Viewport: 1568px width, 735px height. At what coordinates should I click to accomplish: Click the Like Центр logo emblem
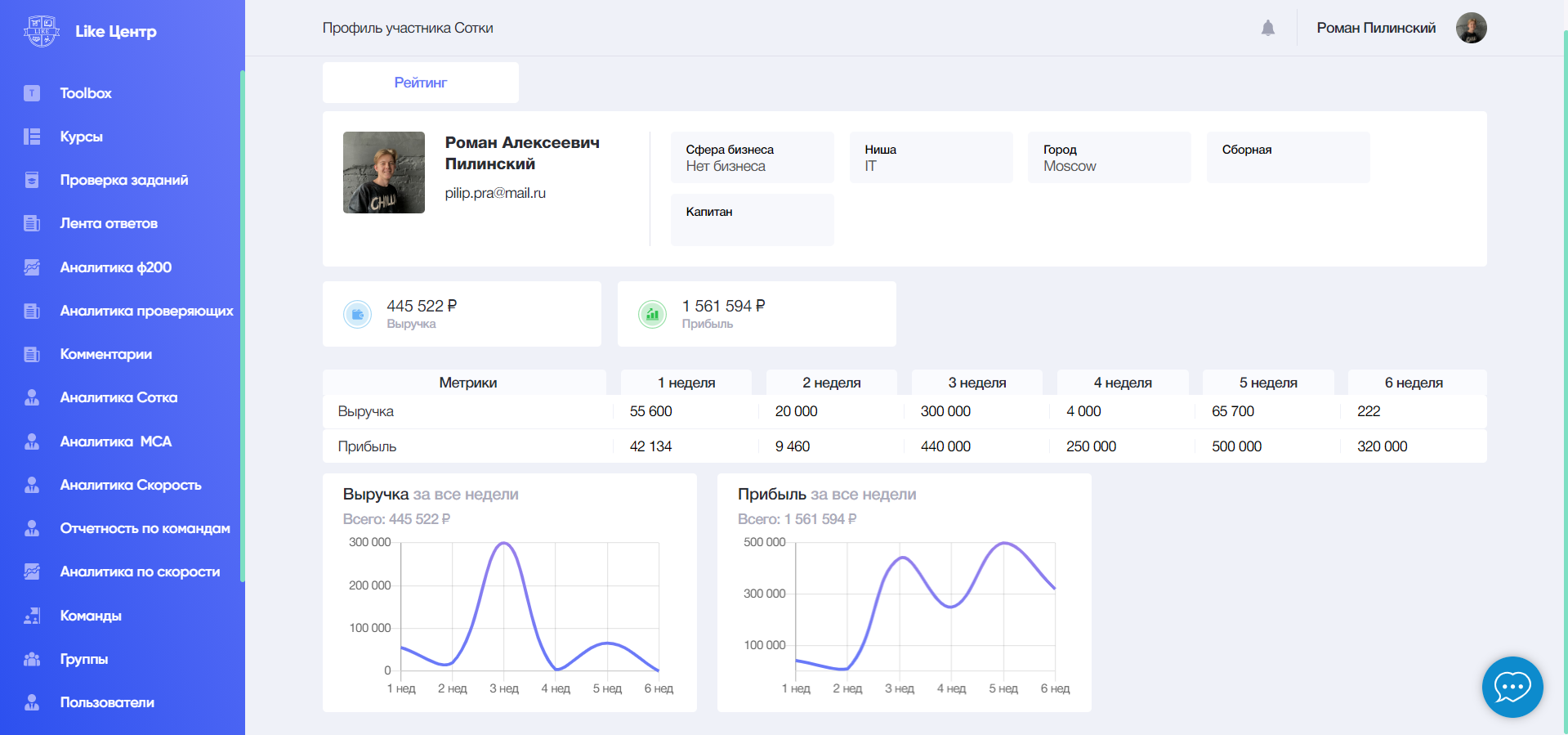click(41, 31)
